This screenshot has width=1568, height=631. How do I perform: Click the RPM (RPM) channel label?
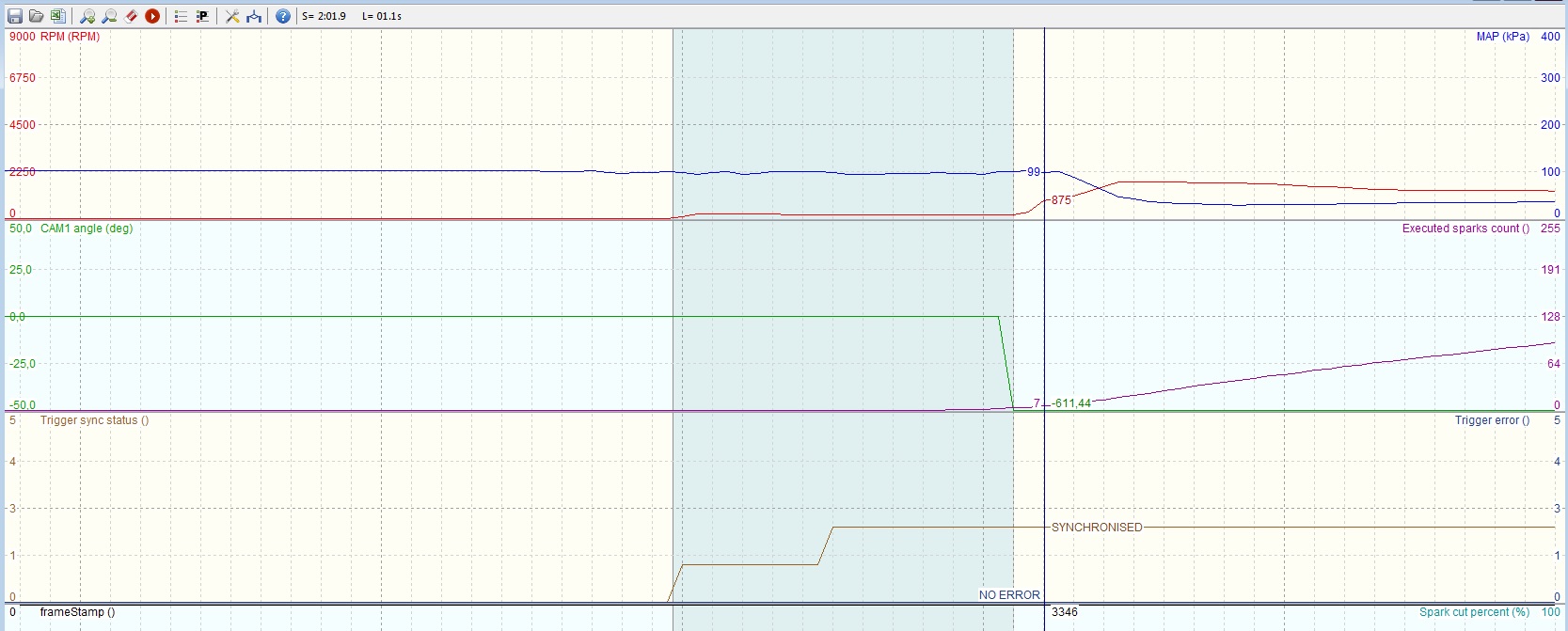70,37
